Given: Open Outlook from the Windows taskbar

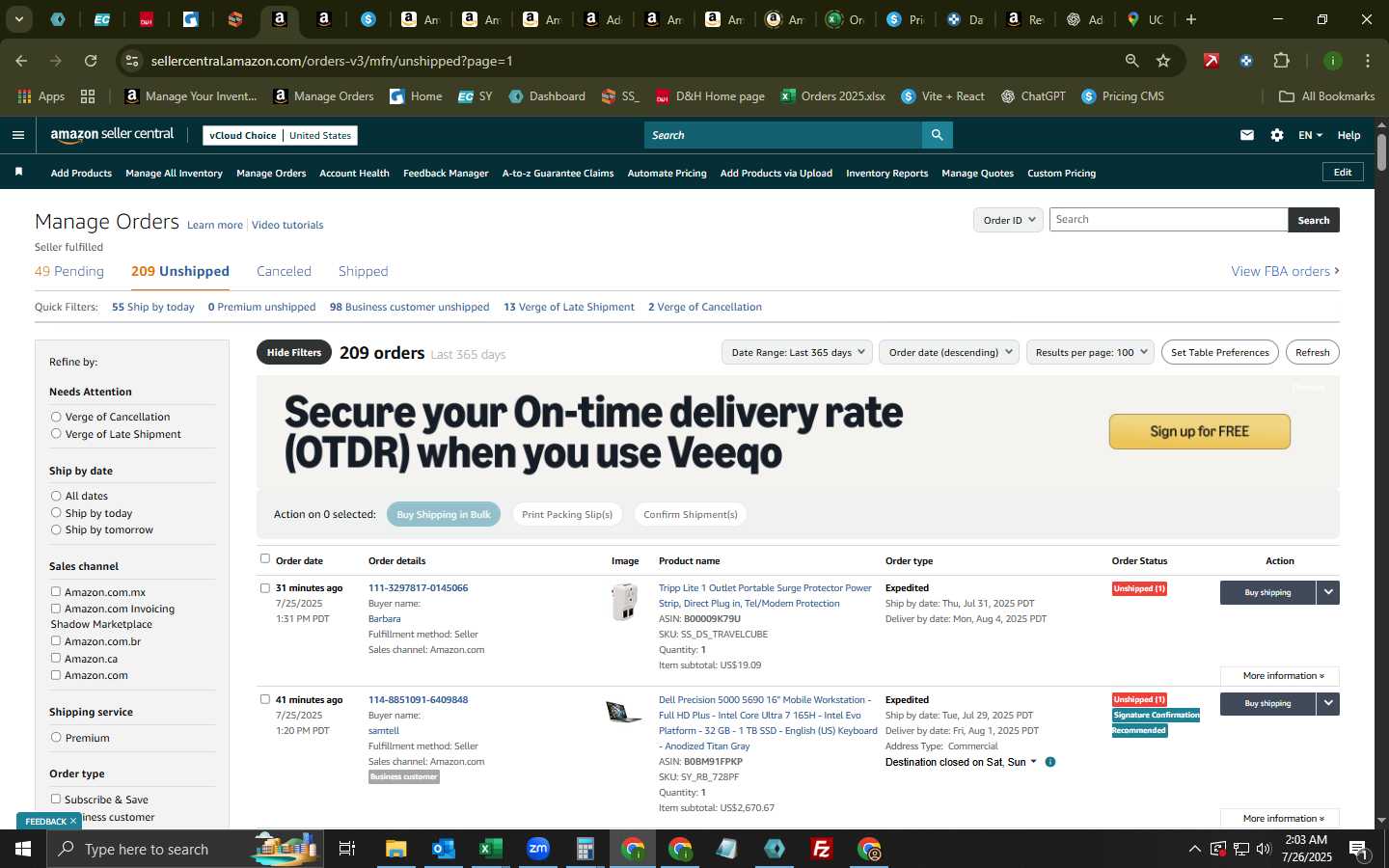Looking at the screenshot, I should pos(443,849).
